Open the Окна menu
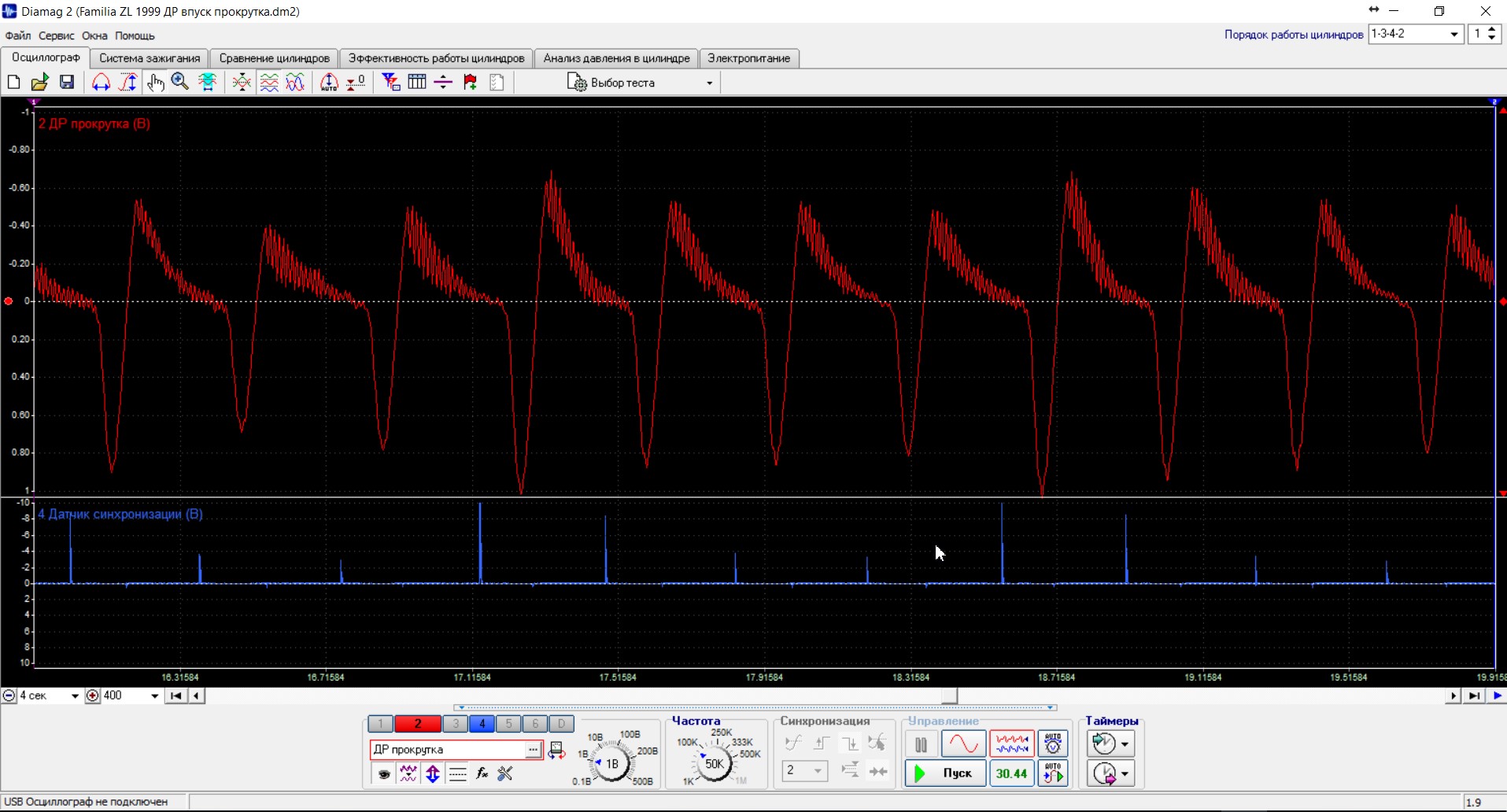The image size is (1507, 812). (94, 35)
